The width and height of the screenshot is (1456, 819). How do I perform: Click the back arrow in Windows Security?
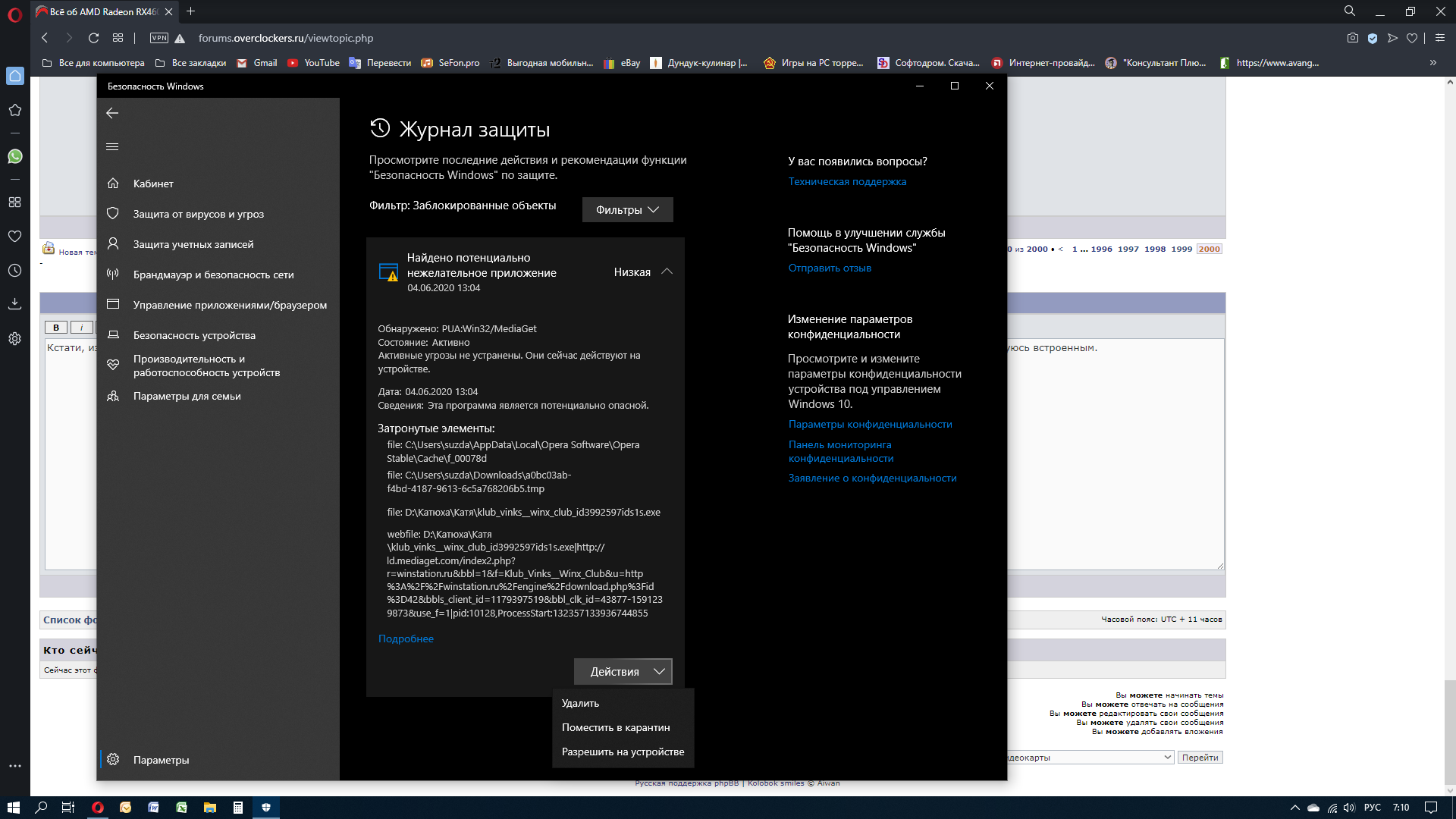(112, 113)
